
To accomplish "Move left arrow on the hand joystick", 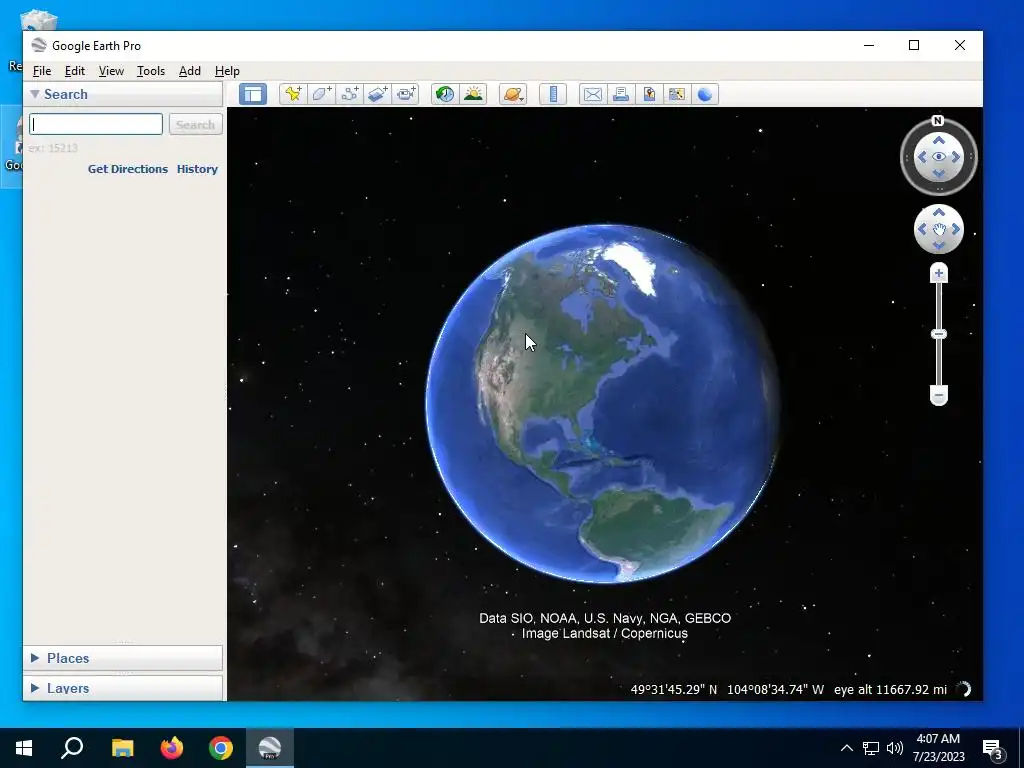I will [922, 229].
